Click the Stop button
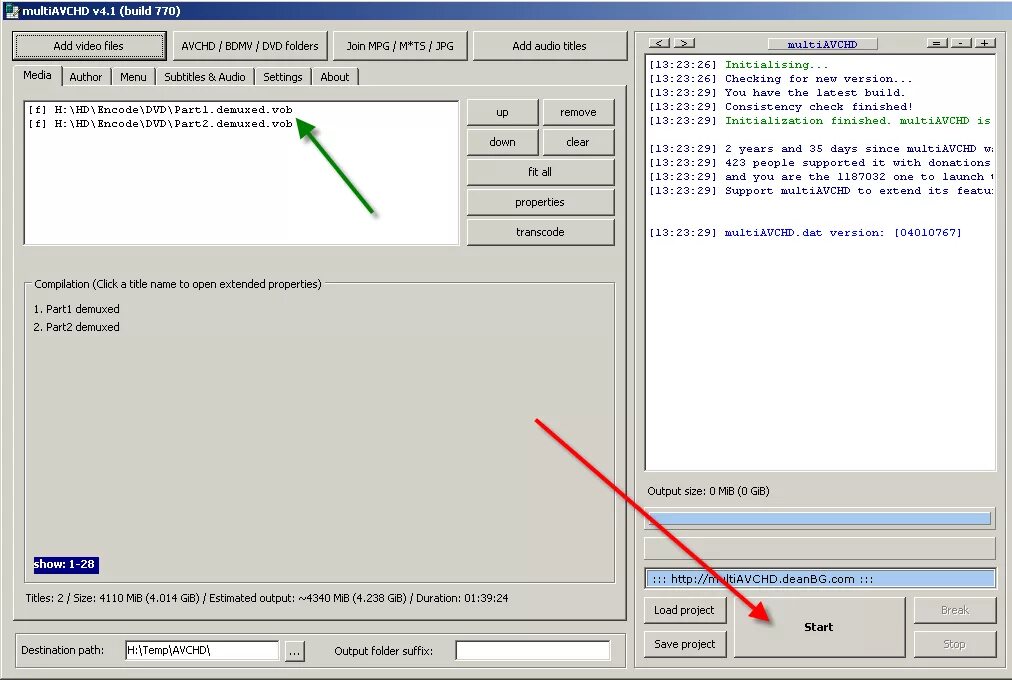This screenshot has height=680, width=1012. (x=955, y=644)
